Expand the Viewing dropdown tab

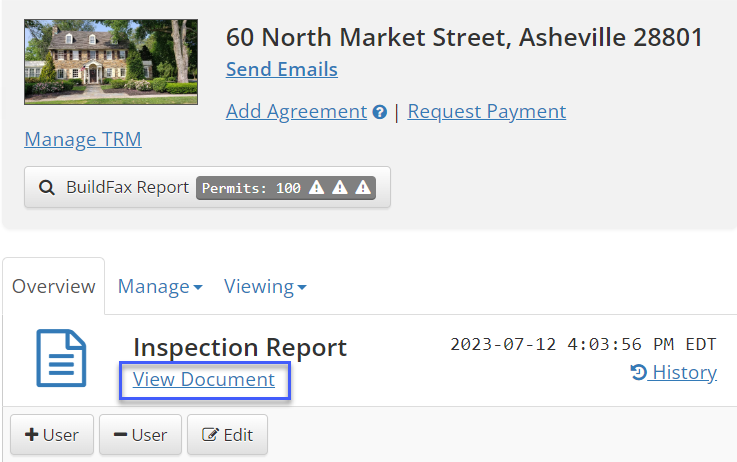[x=265, y=286]
